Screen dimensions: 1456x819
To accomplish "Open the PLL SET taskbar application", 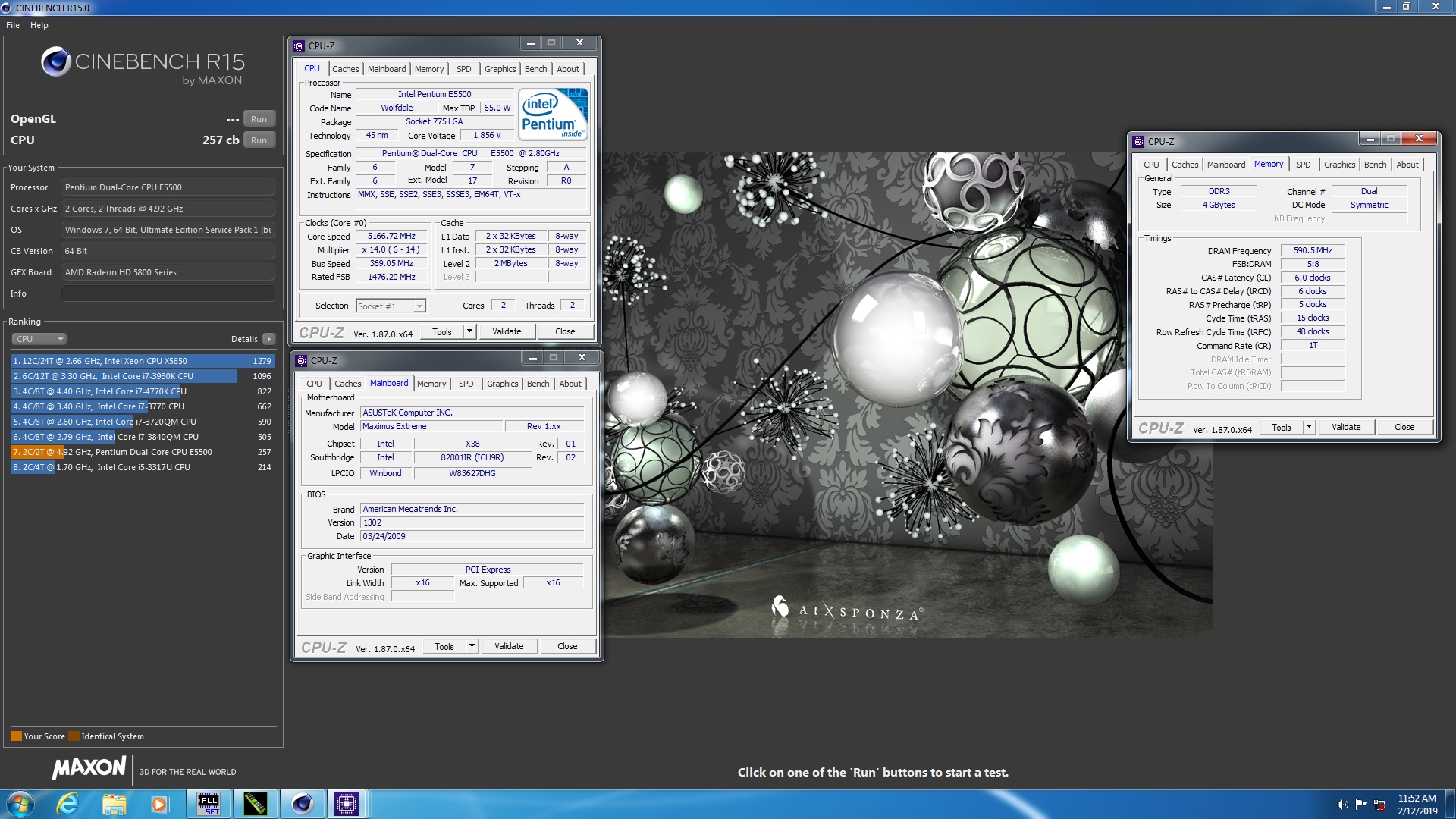I will point(208,804).
